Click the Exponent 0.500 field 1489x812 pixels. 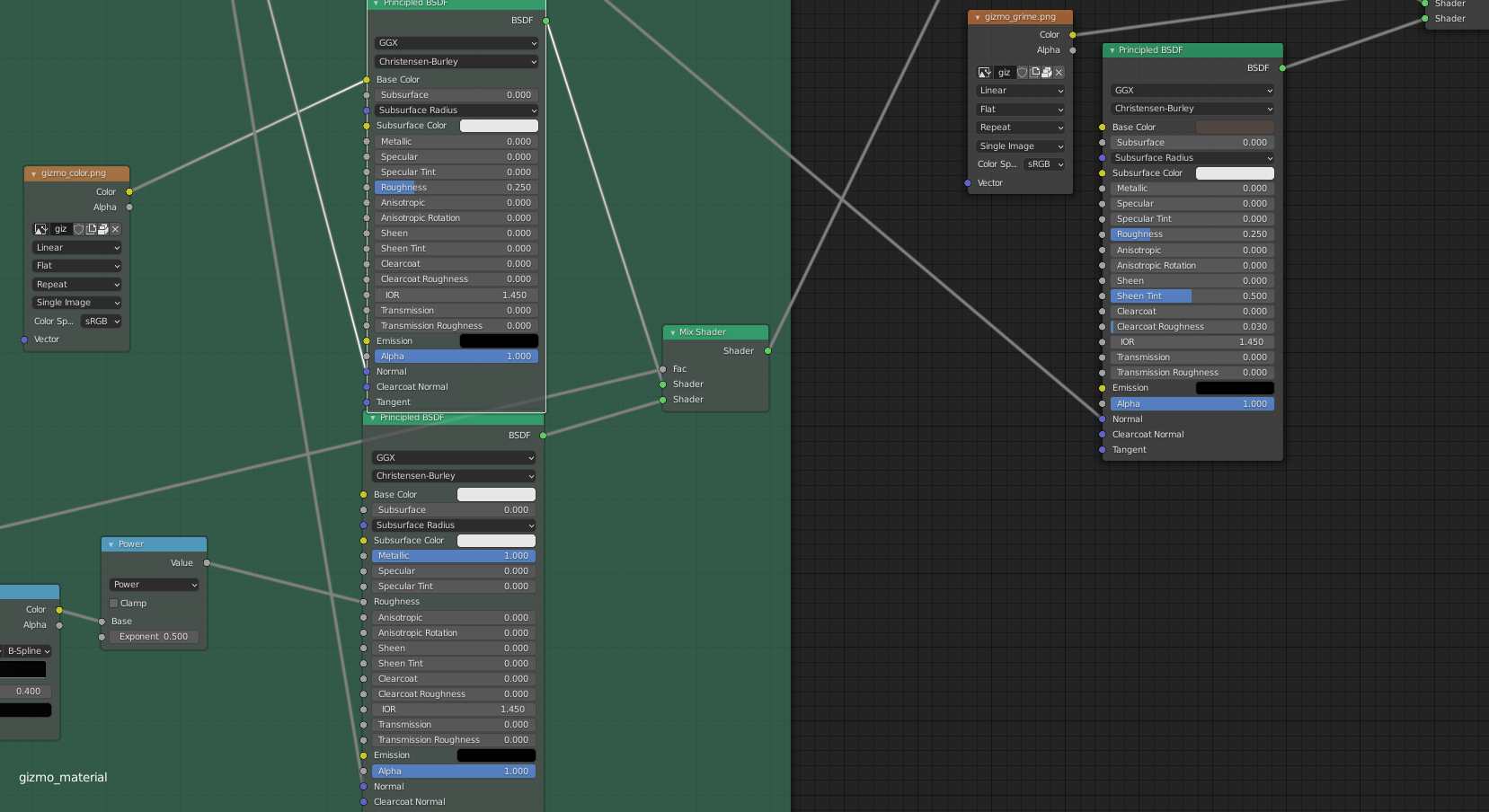tap(154, 637)
